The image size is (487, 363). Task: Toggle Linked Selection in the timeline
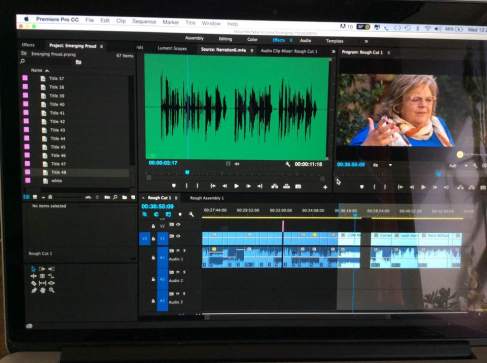pos(168,214)
